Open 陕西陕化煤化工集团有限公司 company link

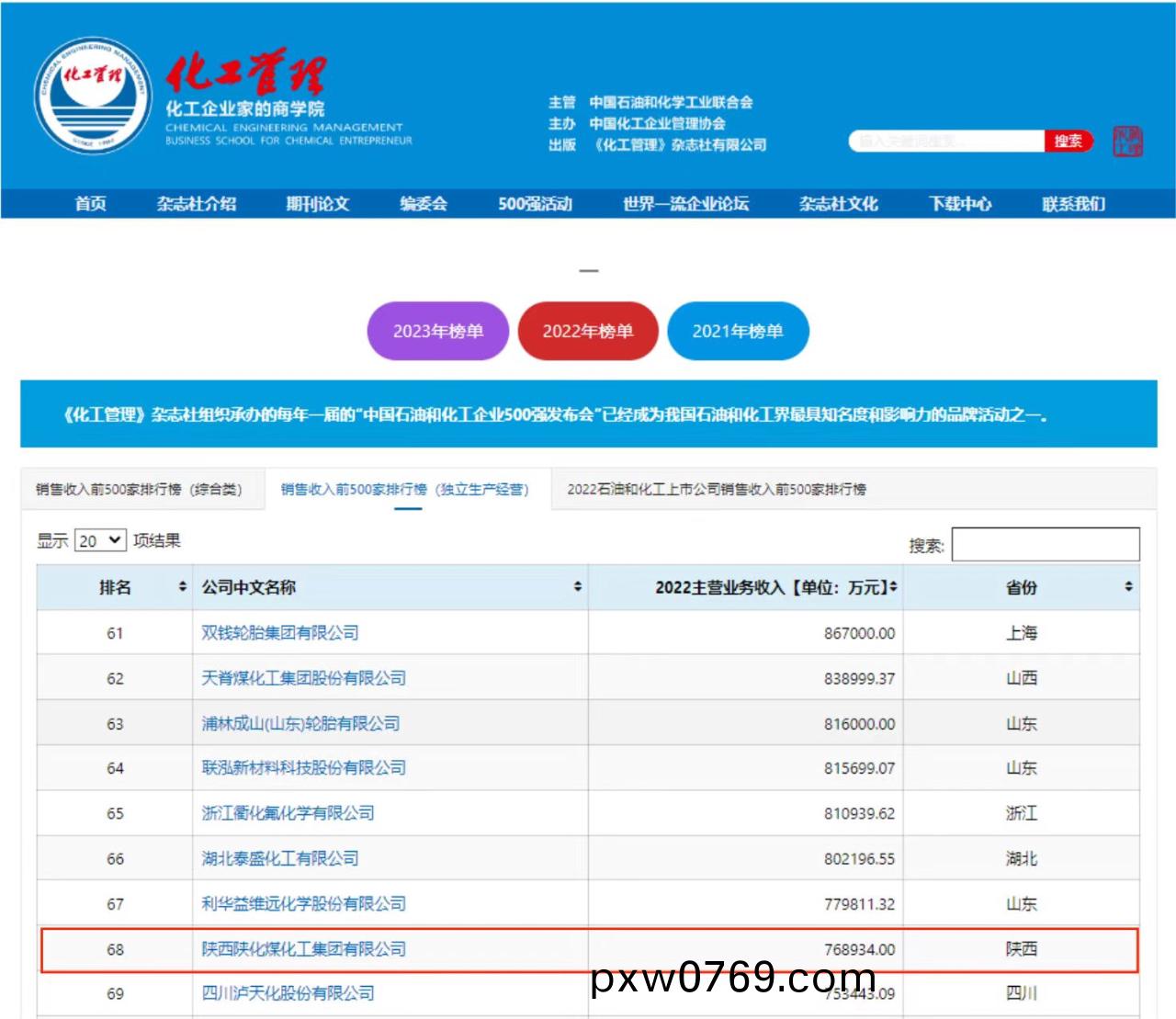[x=304, y=949]
